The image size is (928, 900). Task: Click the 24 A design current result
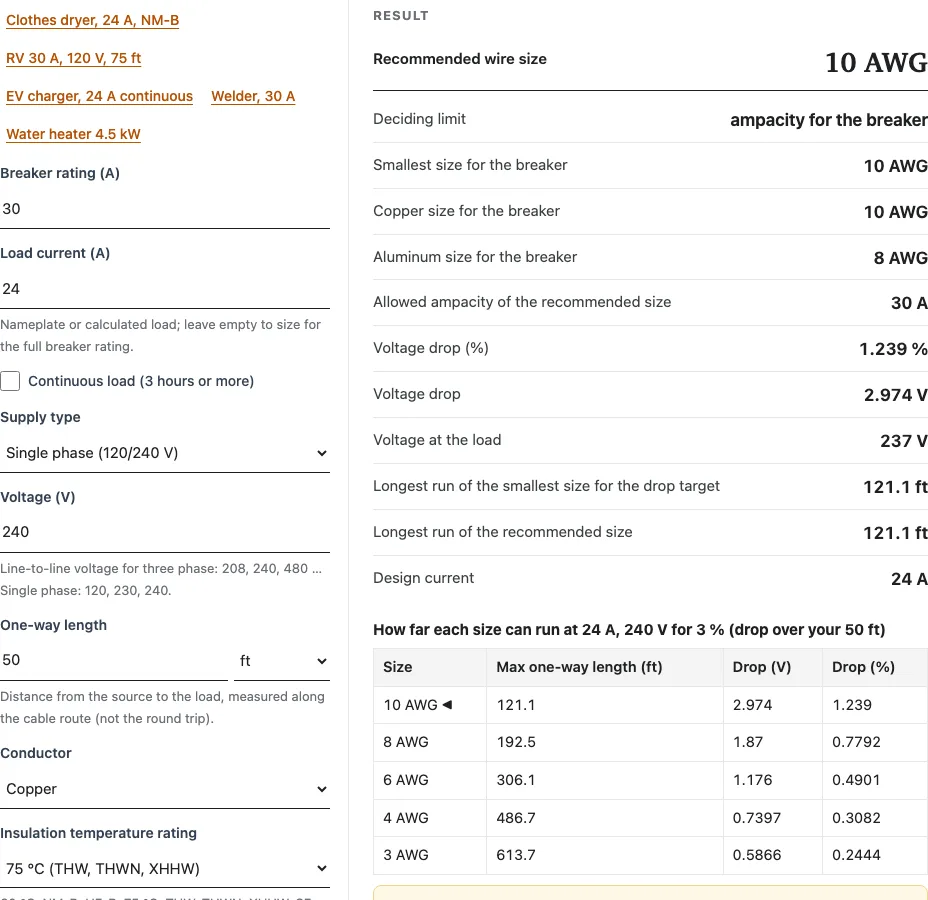[909, 579]
